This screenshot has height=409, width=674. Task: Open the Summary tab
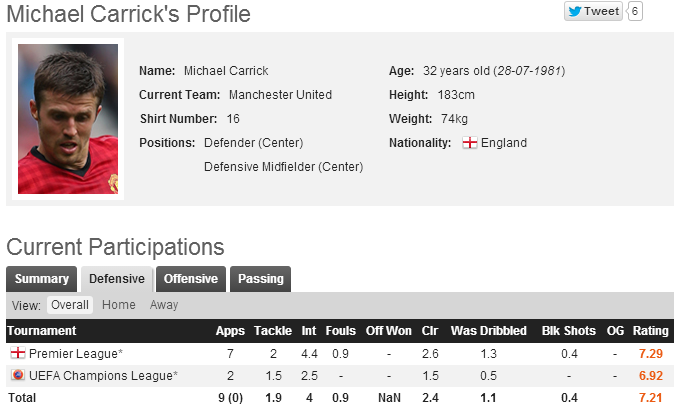(x=41, y=279)
